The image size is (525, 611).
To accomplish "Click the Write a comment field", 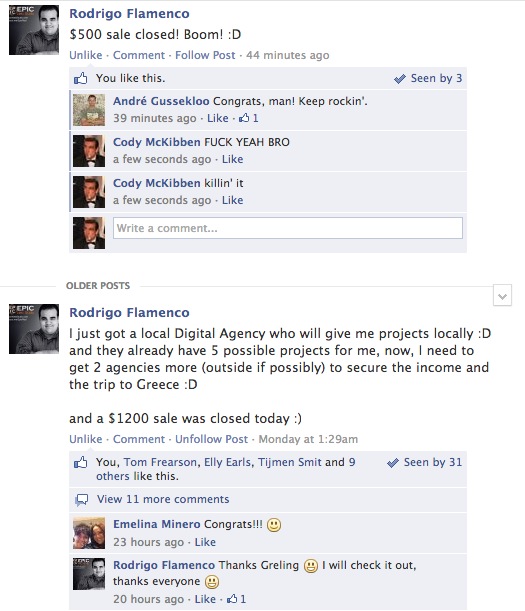I will (288, 228).
